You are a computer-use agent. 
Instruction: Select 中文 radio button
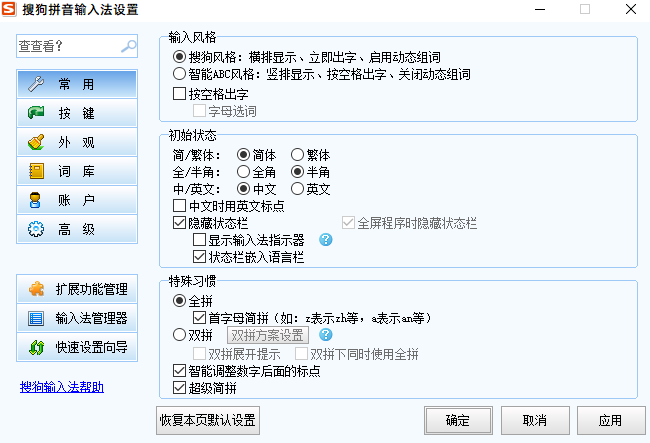[243, 189]
